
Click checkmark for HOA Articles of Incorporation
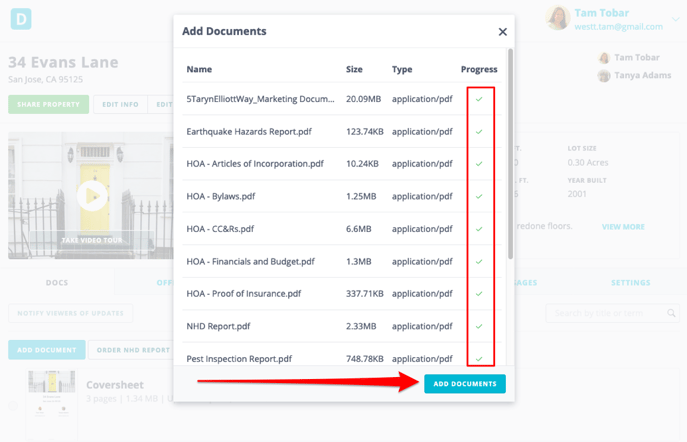[479, 164]
